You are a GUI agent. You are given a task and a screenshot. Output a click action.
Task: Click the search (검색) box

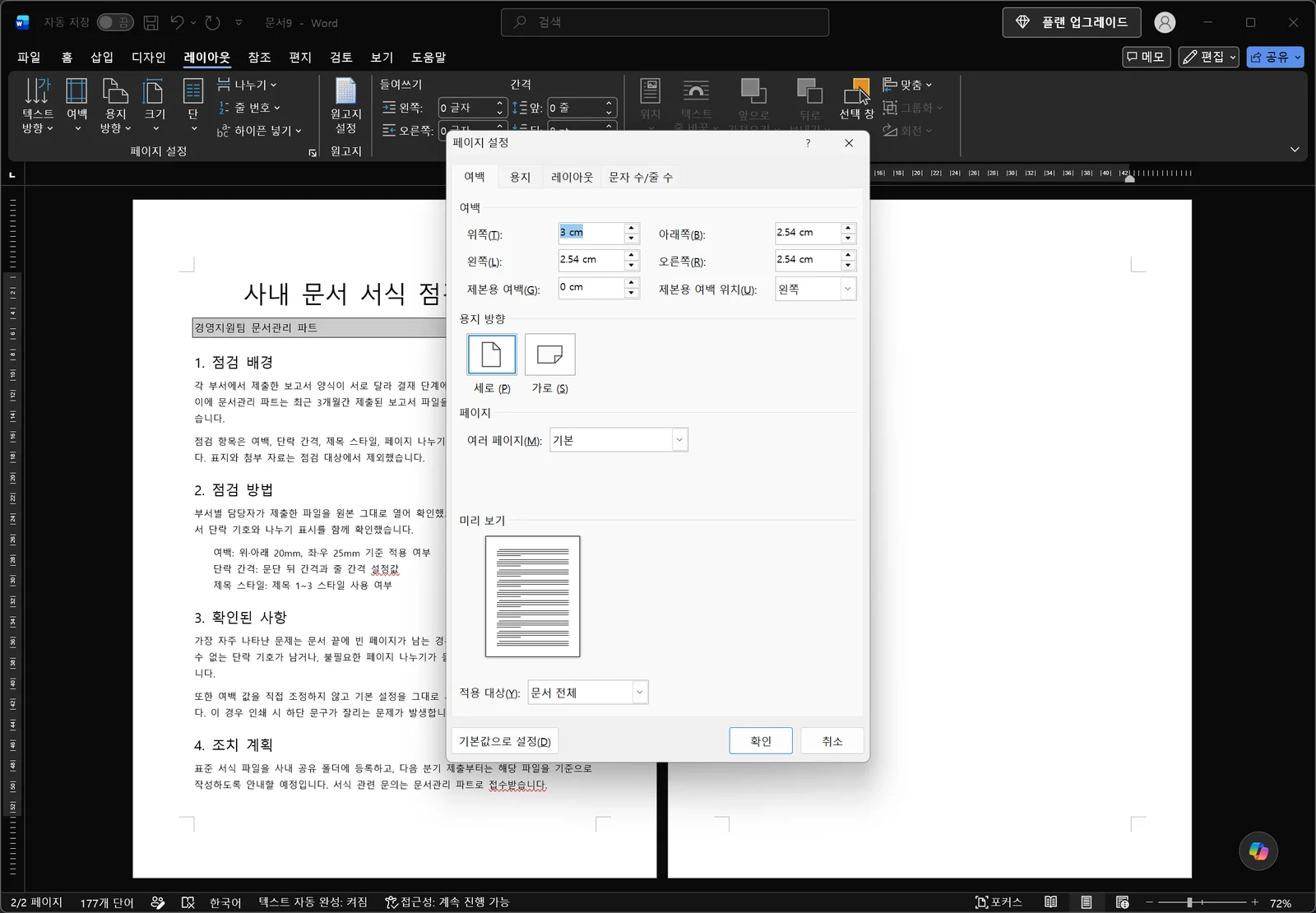tap(665, 22)
